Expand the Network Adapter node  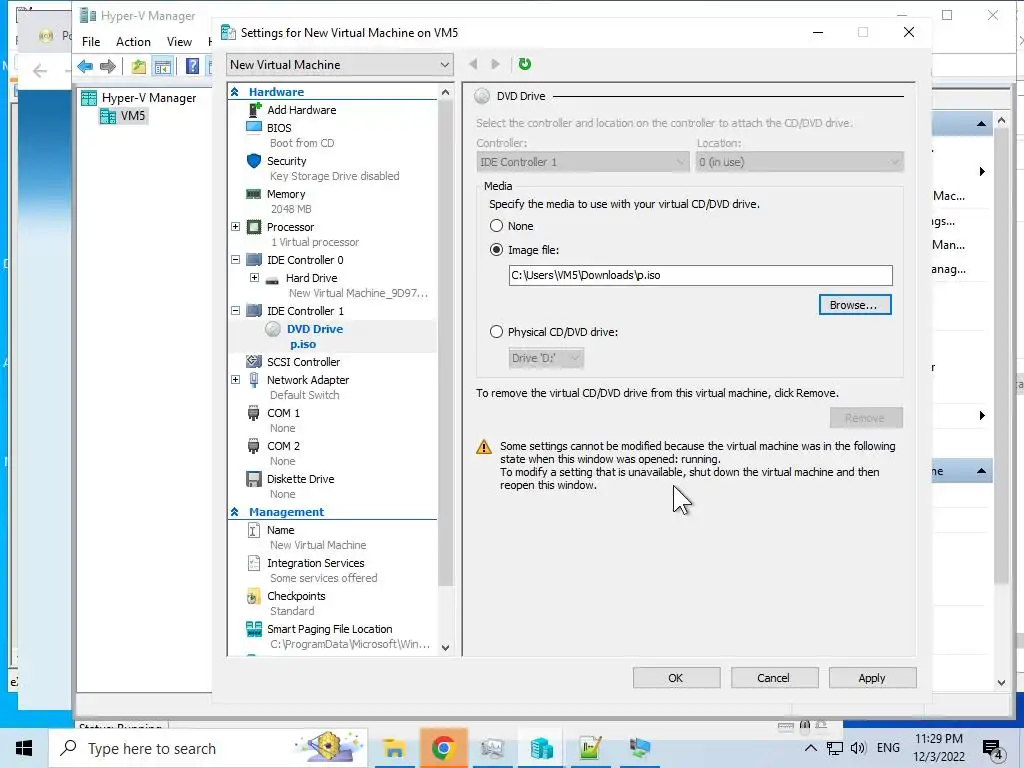coord(236,379)
